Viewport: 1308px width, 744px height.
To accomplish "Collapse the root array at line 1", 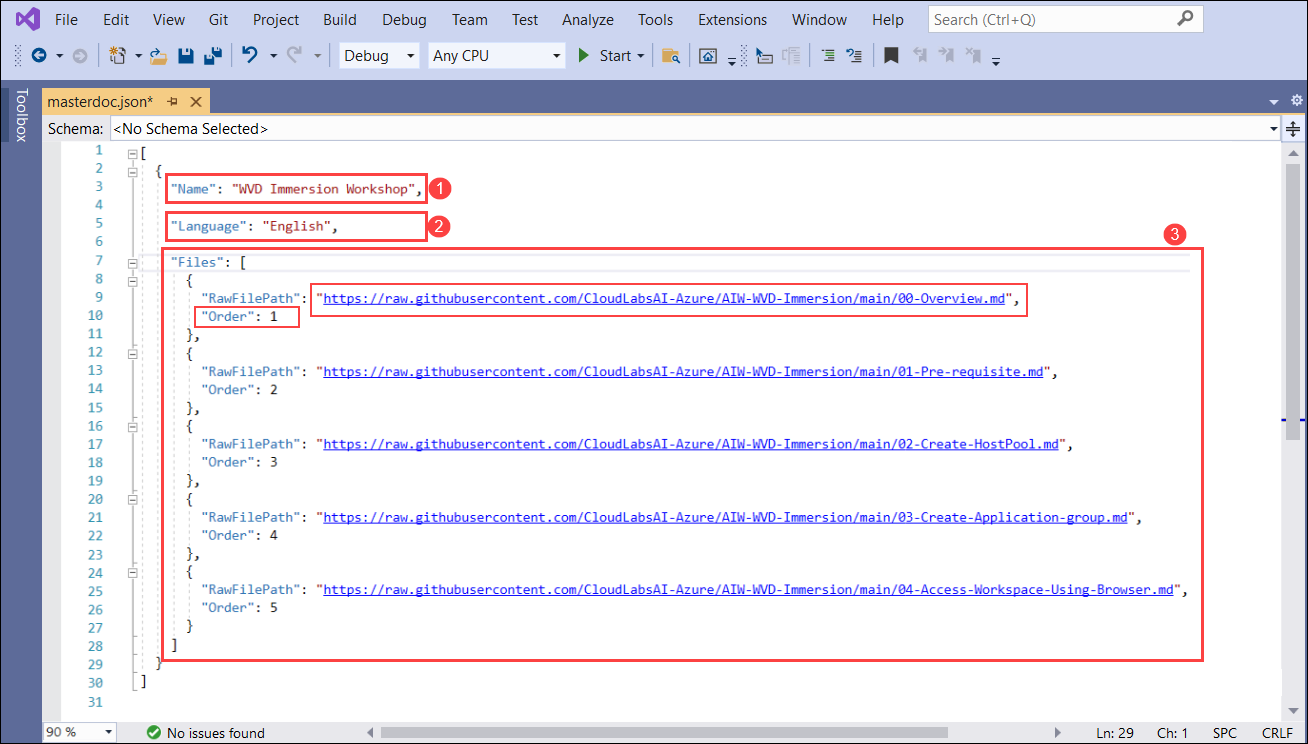I will tap(132, 153).
